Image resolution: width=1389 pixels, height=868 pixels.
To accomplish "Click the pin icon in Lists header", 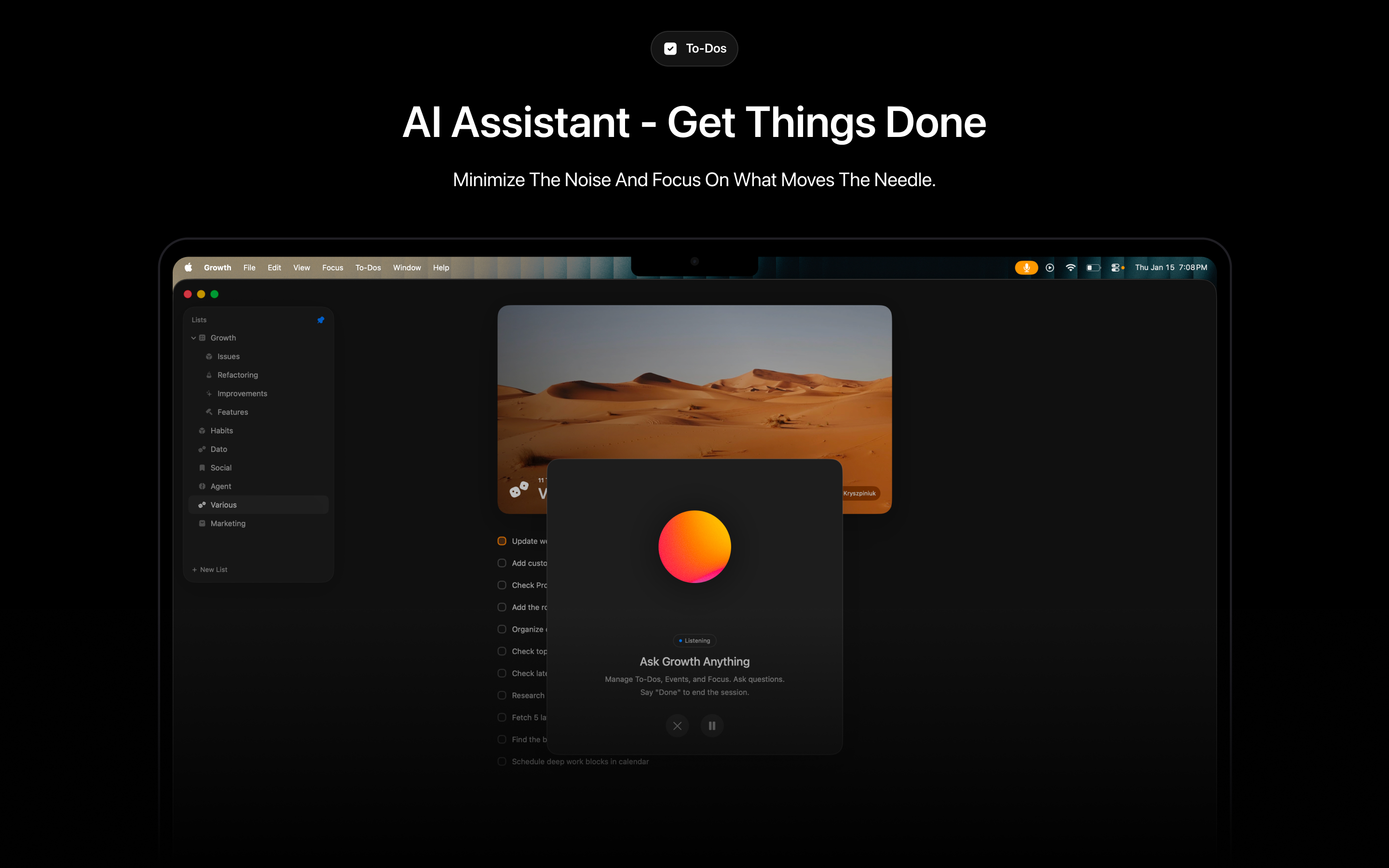I will pyautogui.click(x=321, y=320).
